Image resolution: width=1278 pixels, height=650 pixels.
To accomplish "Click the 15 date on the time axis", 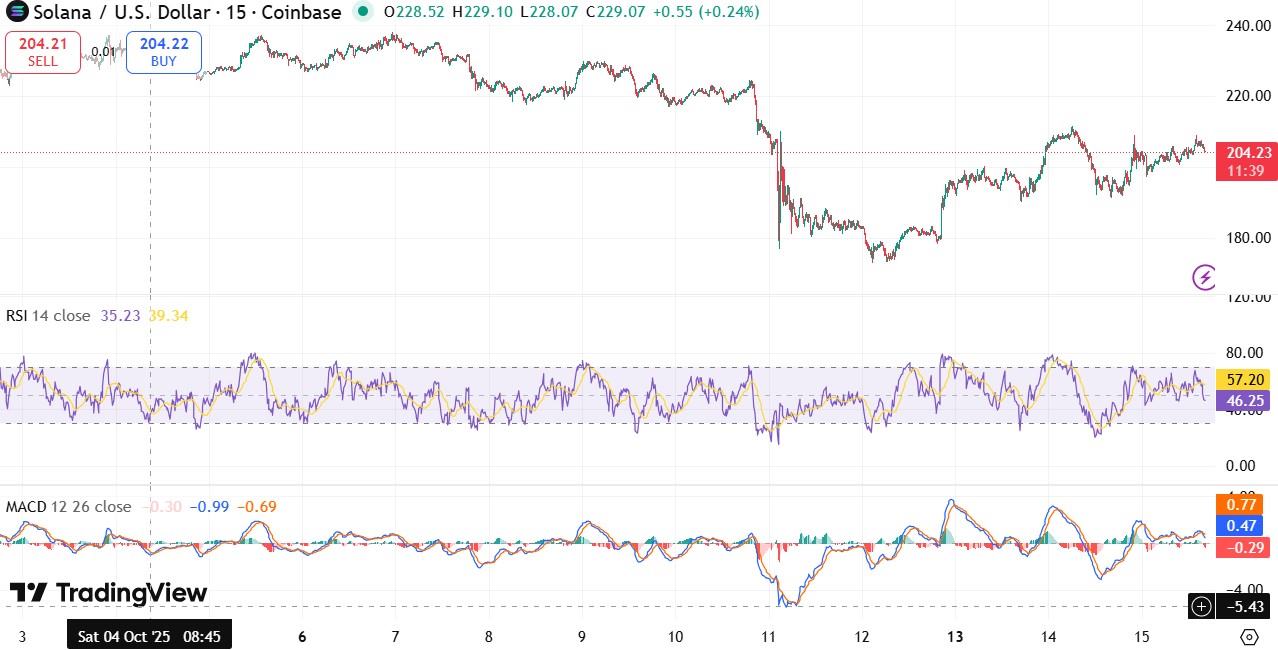I will (x=1142, y=637).
